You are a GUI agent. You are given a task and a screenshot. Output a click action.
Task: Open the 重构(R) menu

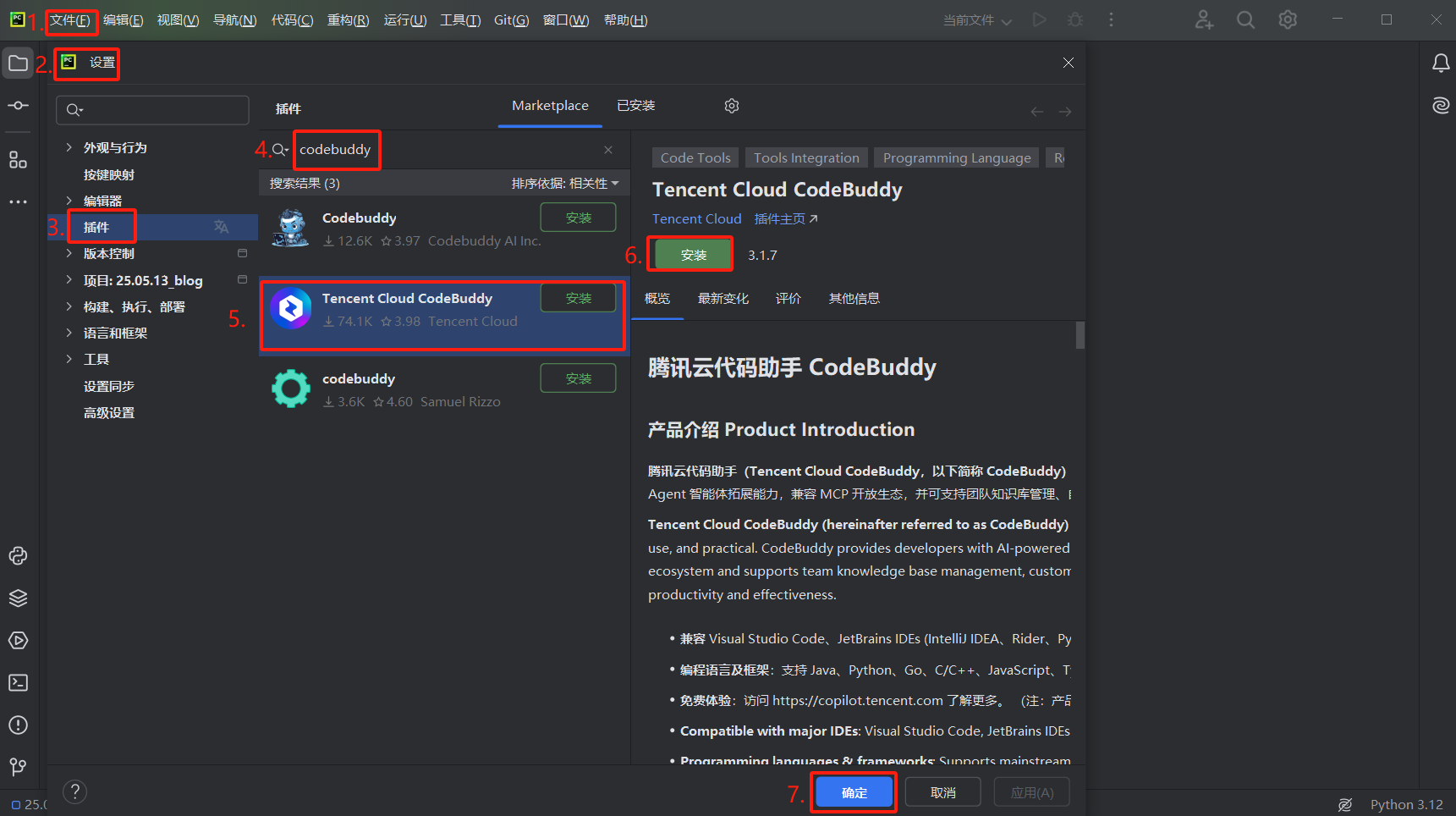pos(348,20)
